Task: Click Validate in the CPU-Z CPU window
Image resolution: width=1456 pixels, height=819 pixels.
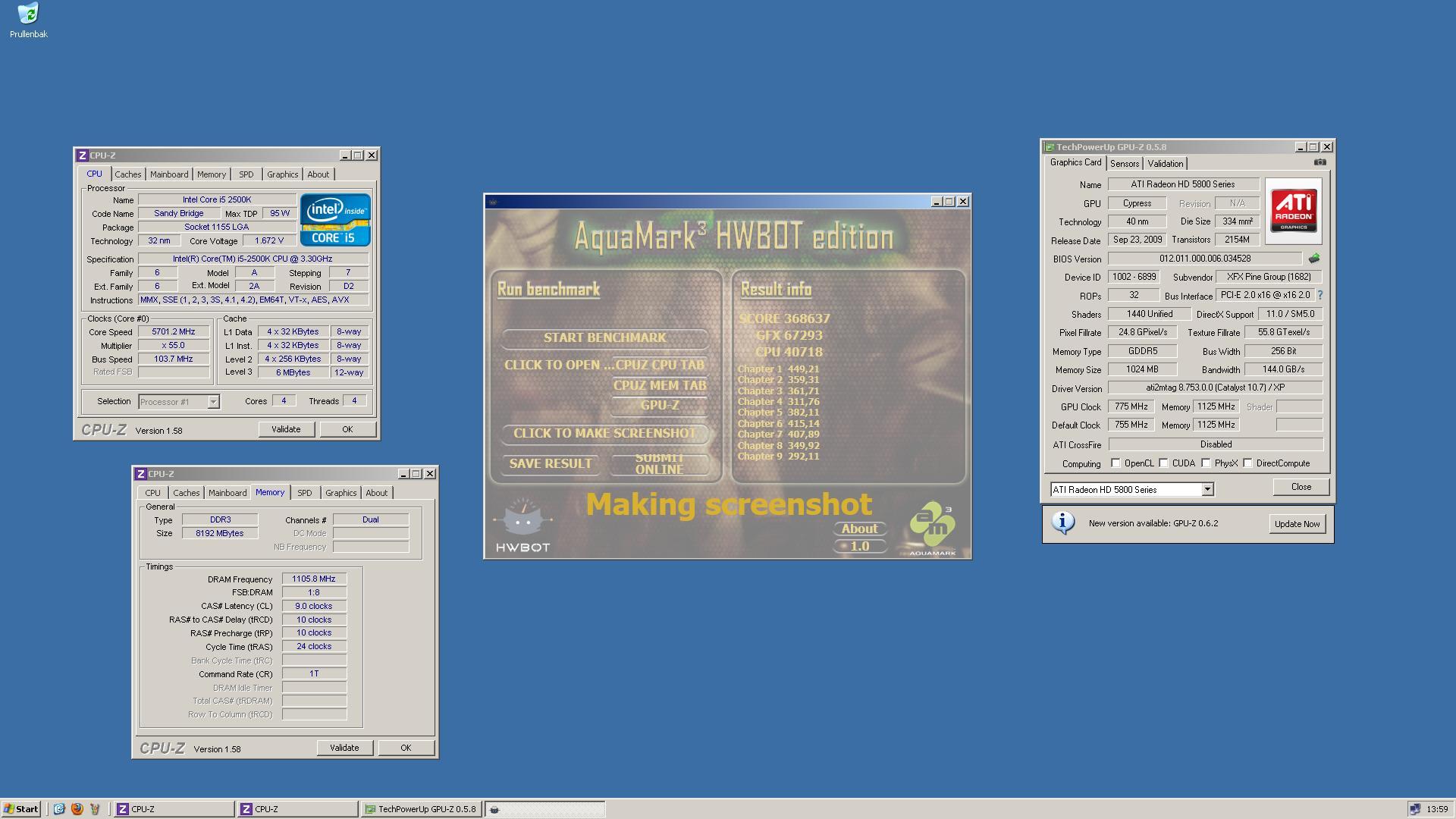Action: tap(286, 429)
